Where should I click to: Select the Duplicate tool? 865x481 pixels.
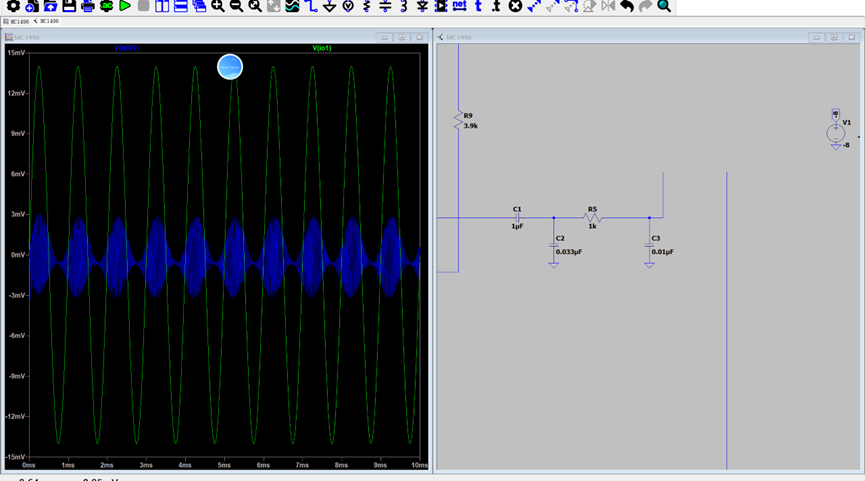pos(534,6)
